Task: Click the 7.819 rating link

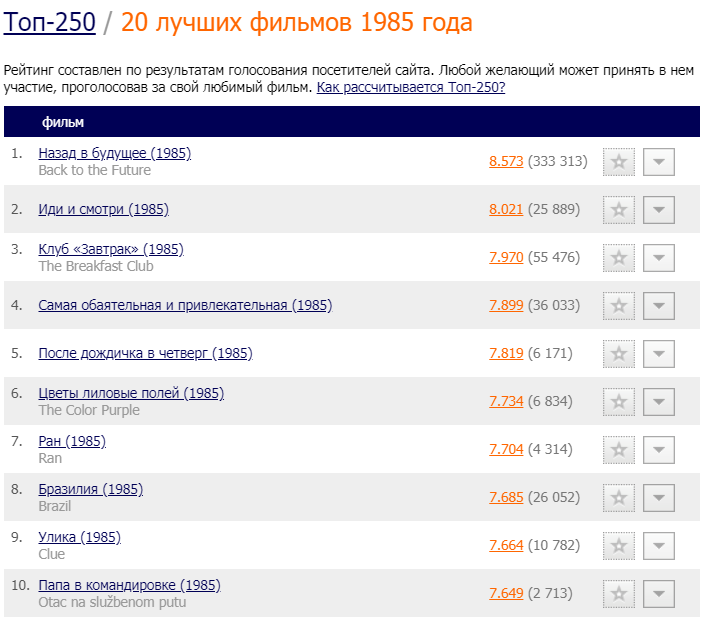Action: [x=506, y=354]
